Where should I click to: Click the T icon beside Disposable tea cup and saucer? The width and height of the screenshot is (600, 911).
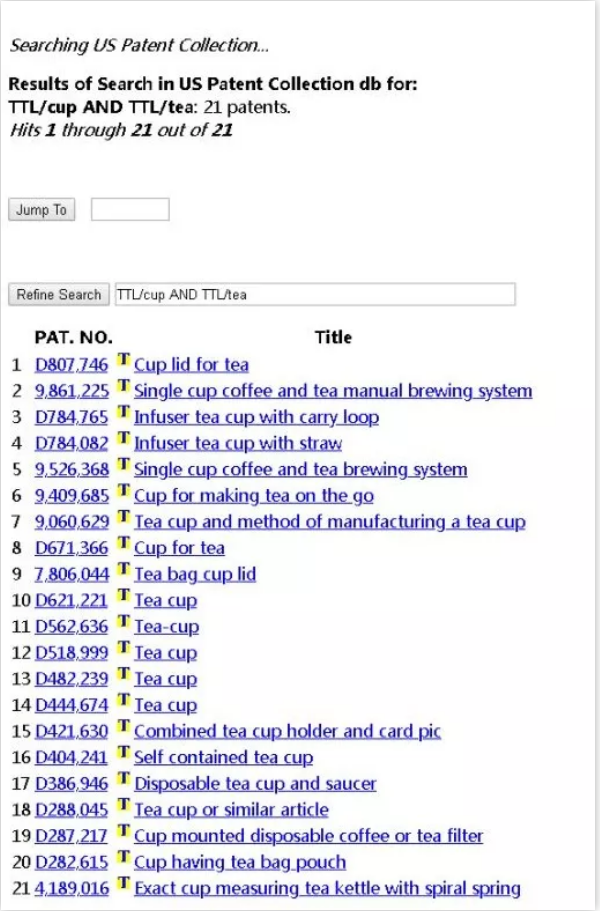tap(124, 782)
